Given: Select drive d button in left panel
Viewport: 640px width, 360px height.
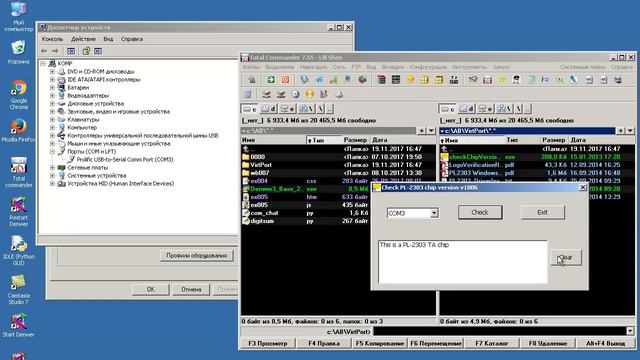Looking at the screenshot, I should click(268, 109).
